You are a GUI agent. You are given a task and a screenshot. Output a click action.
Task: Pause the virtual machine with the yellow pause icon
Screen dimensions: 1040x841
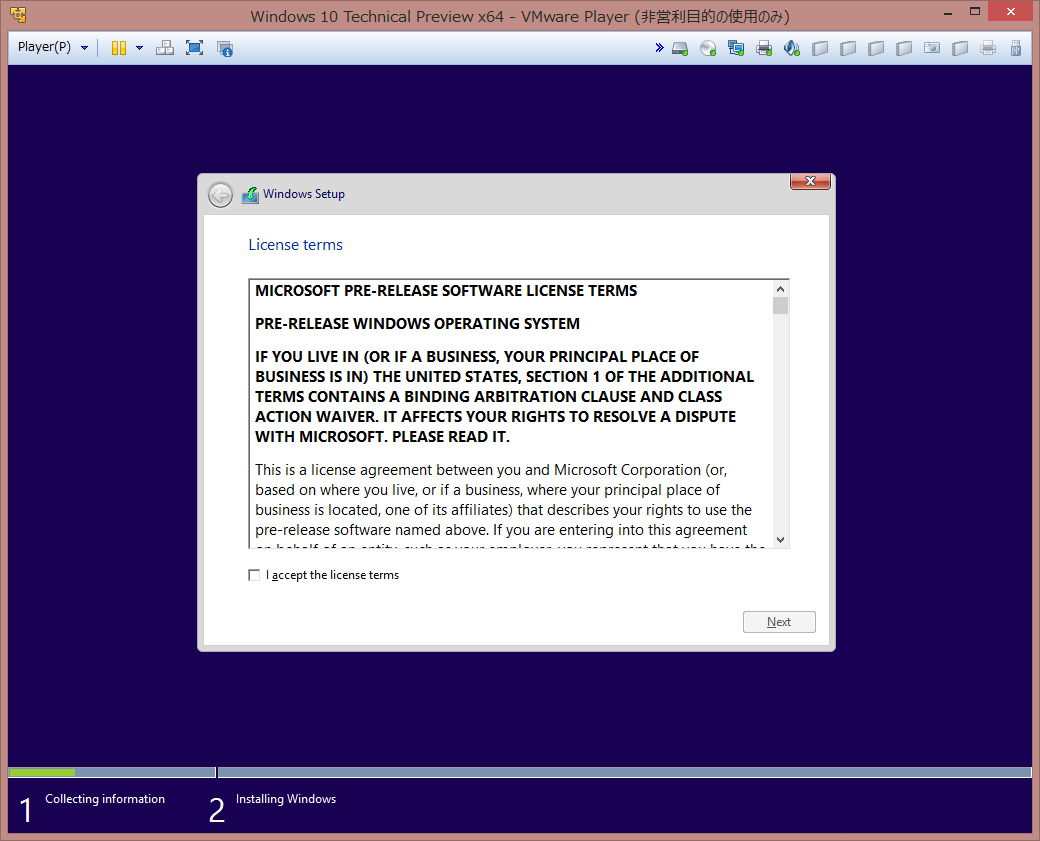click(119, 48)
